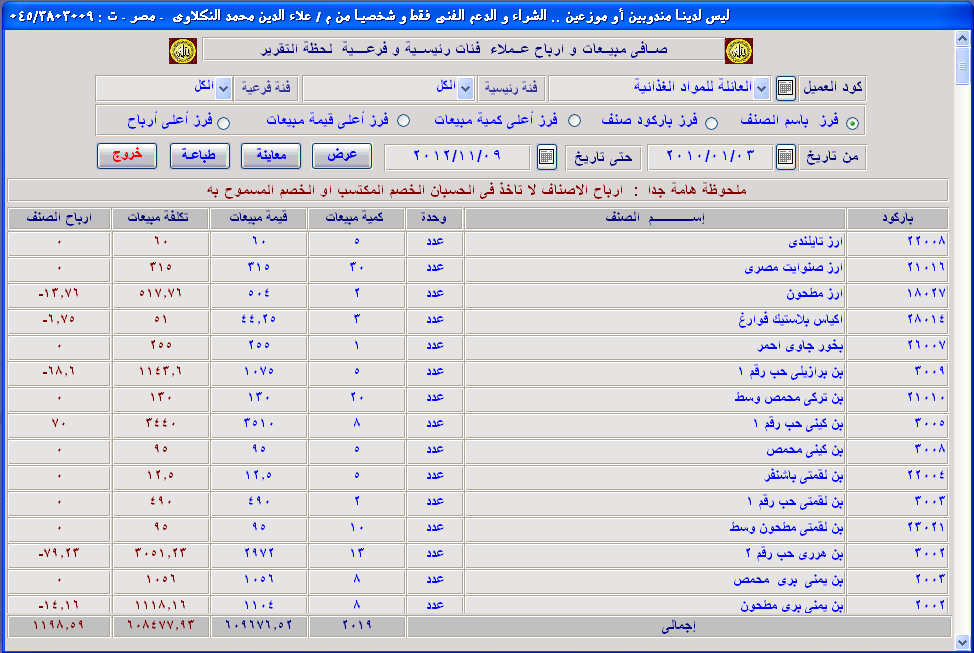Open the calendar picker for the 'من تاريخ' date
Image resolution: width=974 pixels, height=653 pixels.
[x=786, y=156]
